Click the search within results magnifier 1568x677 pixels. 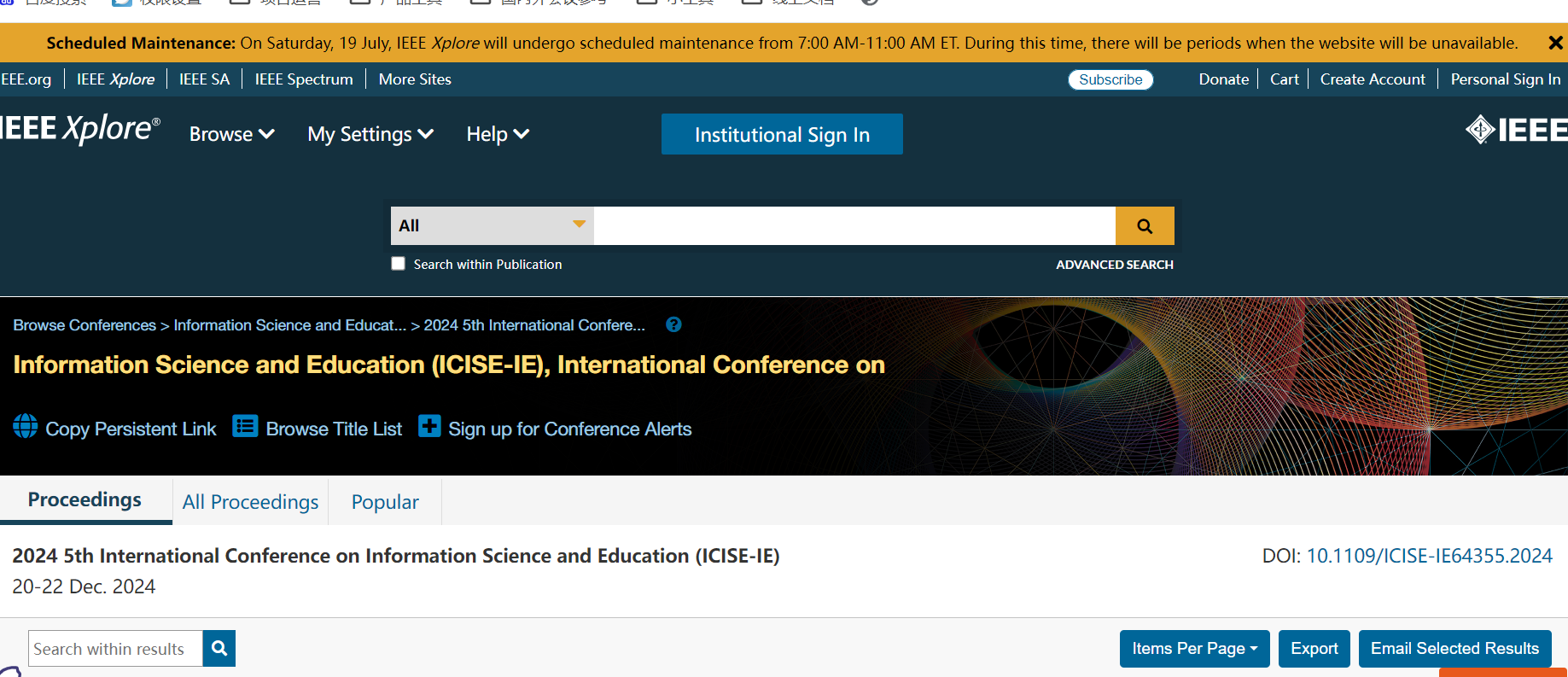(x=219, y=649)
